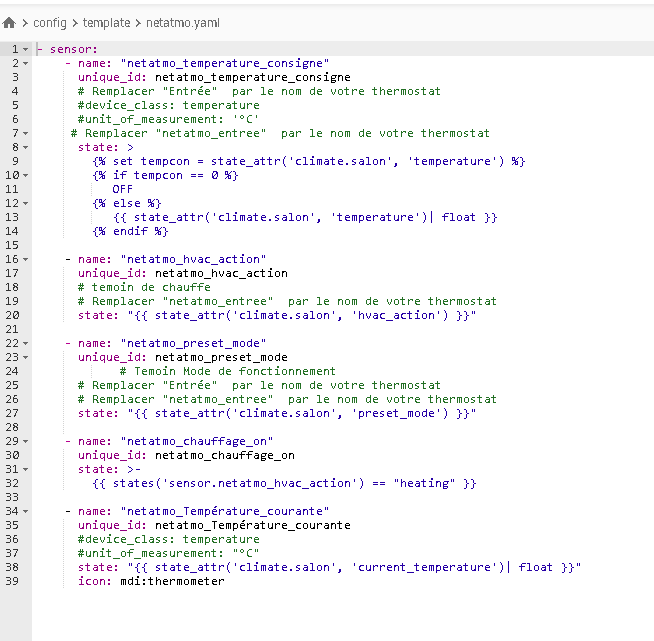This screenshot has height=641, width=654.
Task: Click line number 21 in the gutter
Action: click(13, 329)
